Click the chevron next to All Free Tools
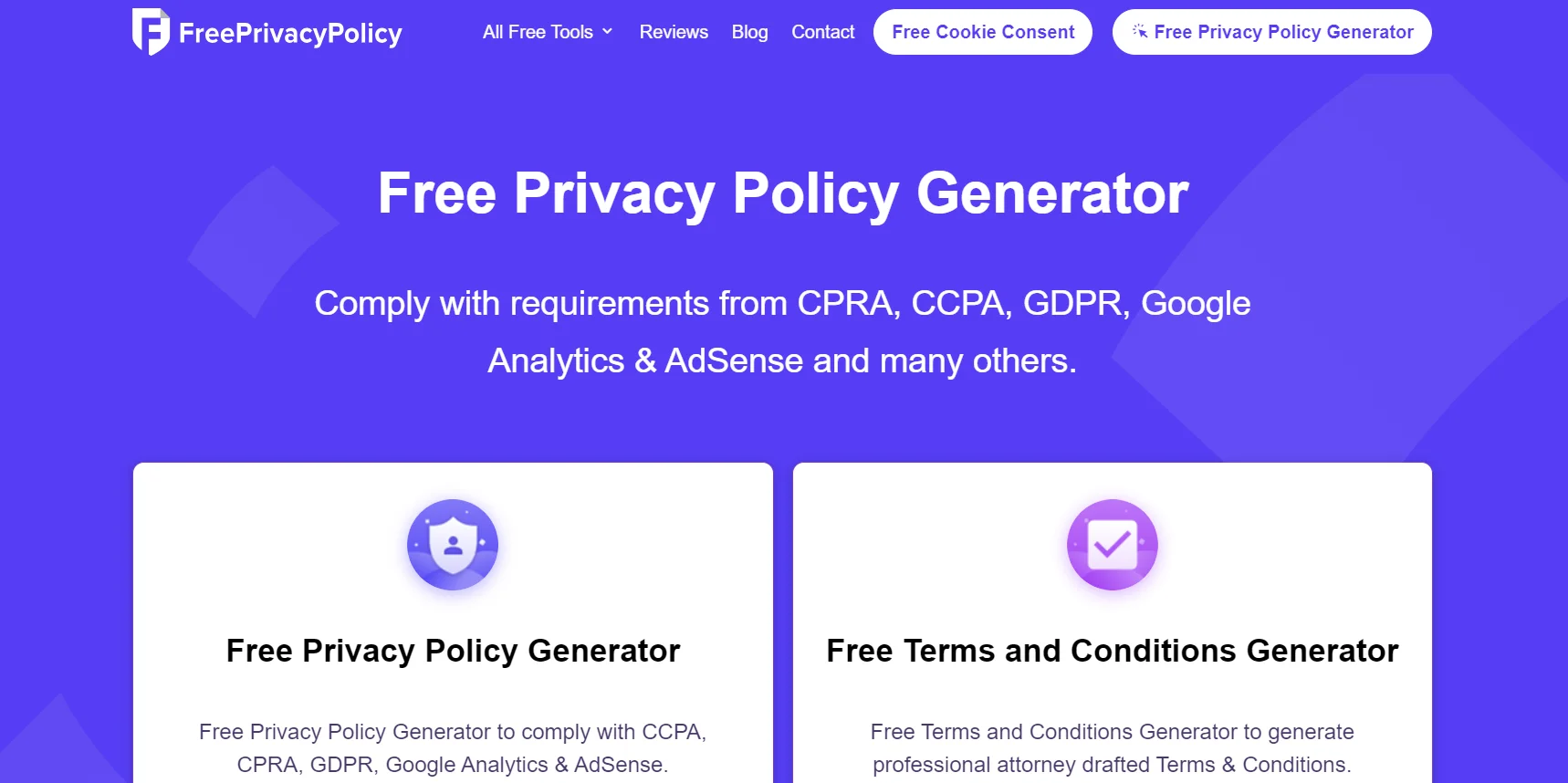The image size is (1568, 783). [x=609, y=32]
